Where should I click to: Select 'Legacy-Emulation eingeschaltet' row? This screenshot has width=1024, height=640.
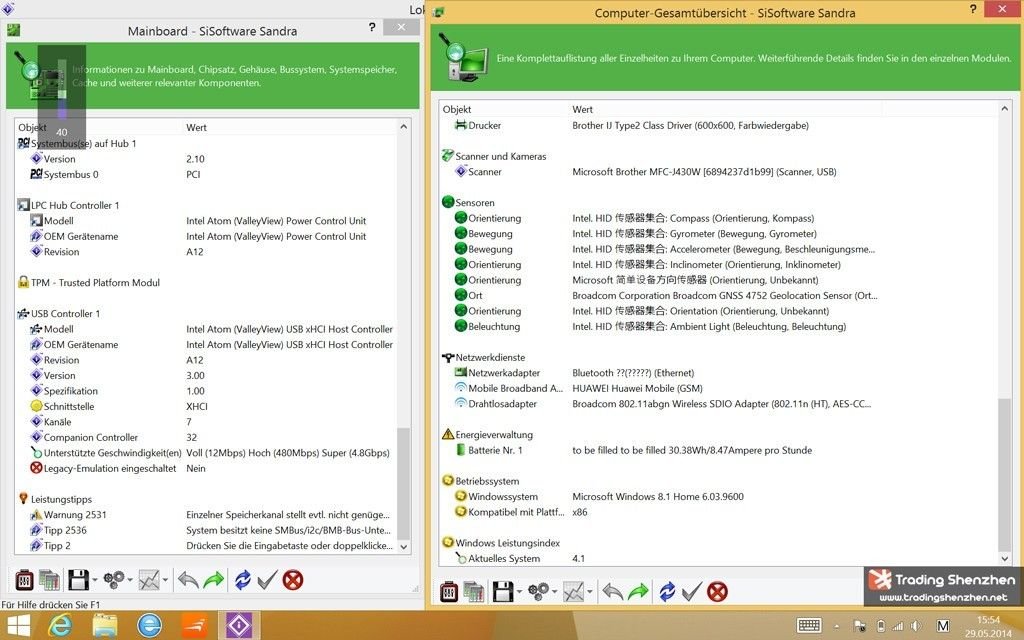206,468
